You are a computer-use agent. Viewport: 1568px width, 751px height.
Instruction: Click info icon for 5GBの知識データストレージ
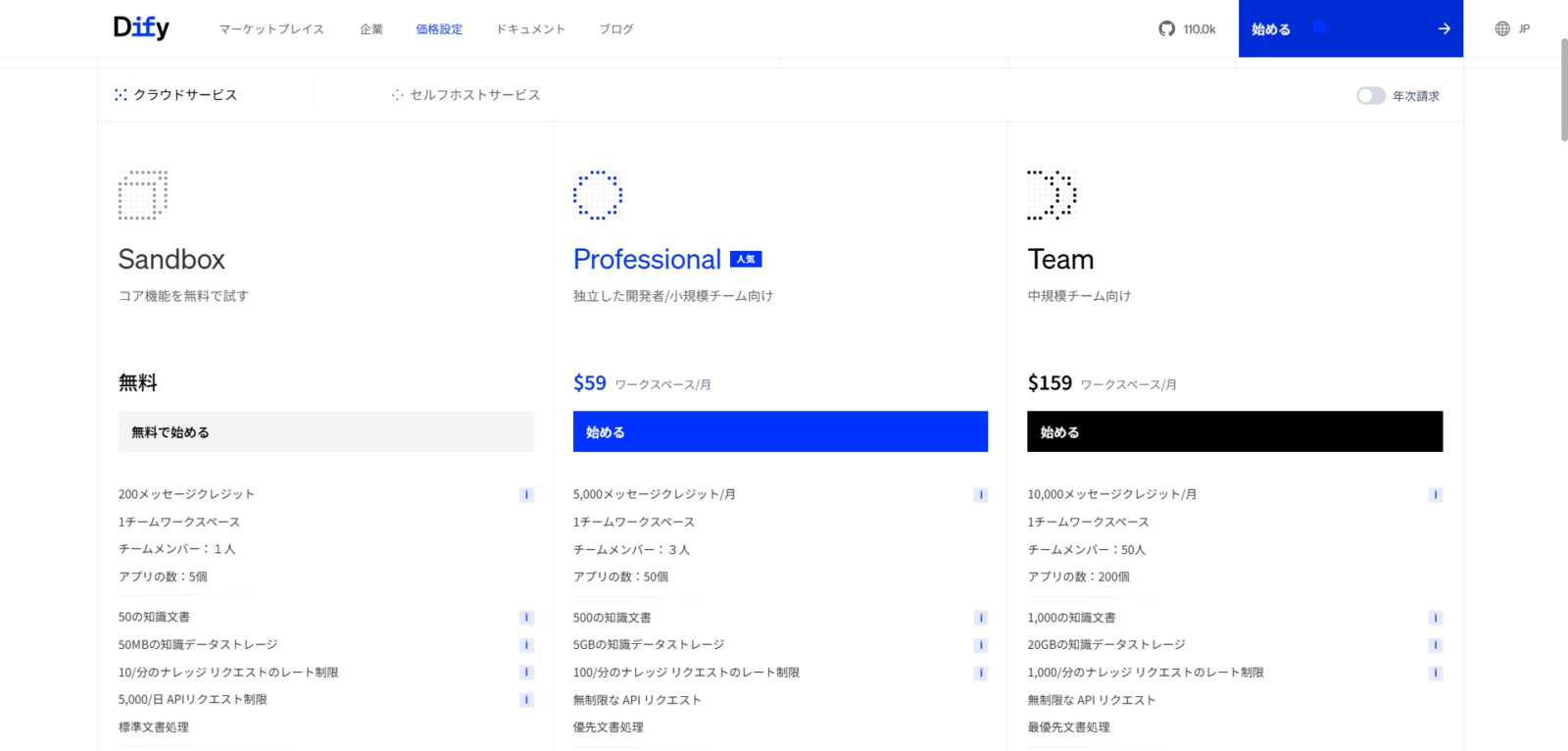[980, 645]
